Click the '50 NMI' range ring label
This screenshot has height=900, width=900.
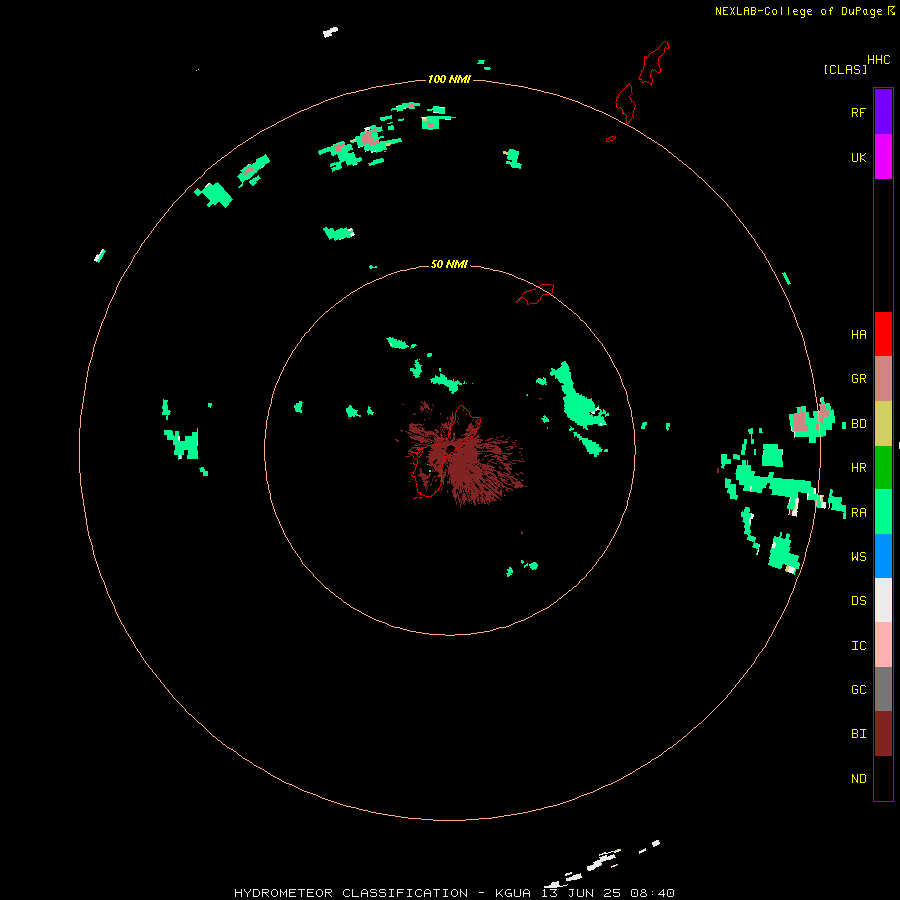tap(449, 264)
